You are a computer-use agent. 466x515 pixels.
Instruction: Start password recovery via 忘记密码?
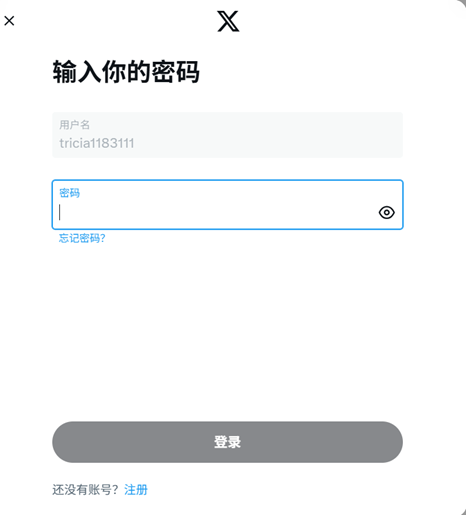tap(82, 238)
